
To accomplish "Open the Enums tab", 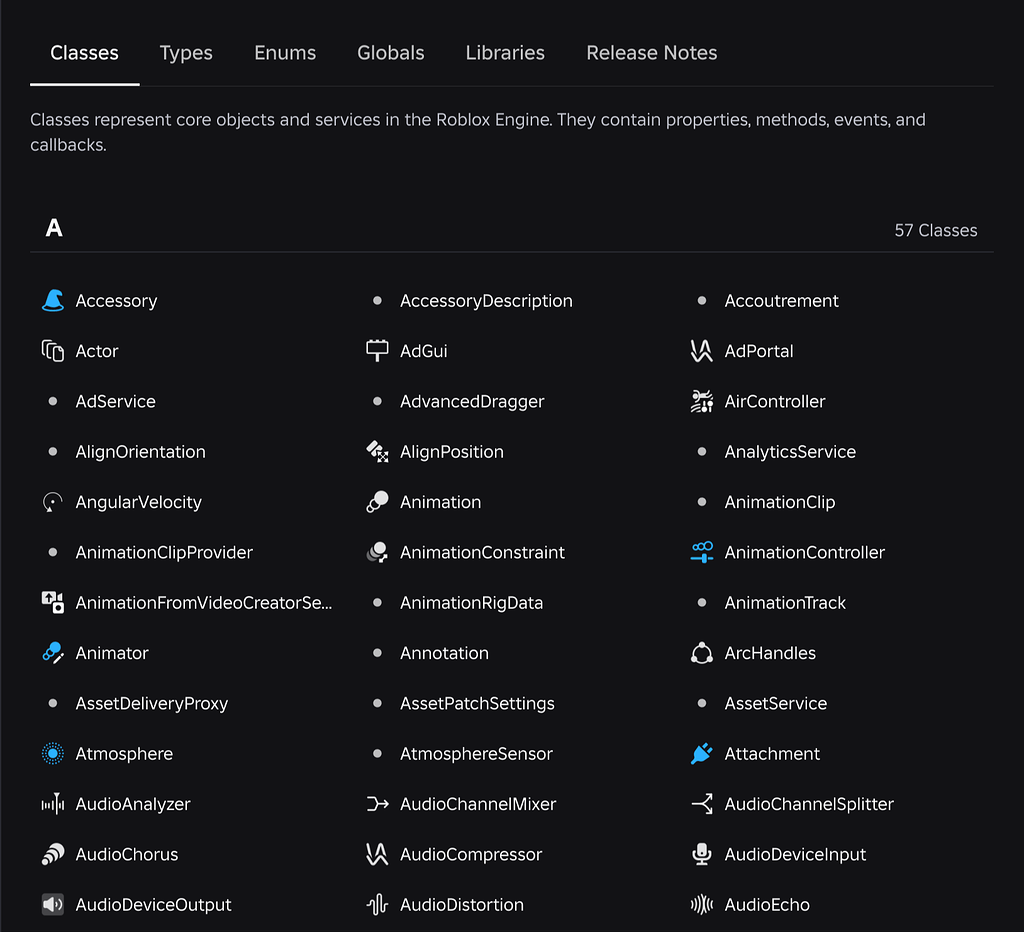I will point(284,53).
